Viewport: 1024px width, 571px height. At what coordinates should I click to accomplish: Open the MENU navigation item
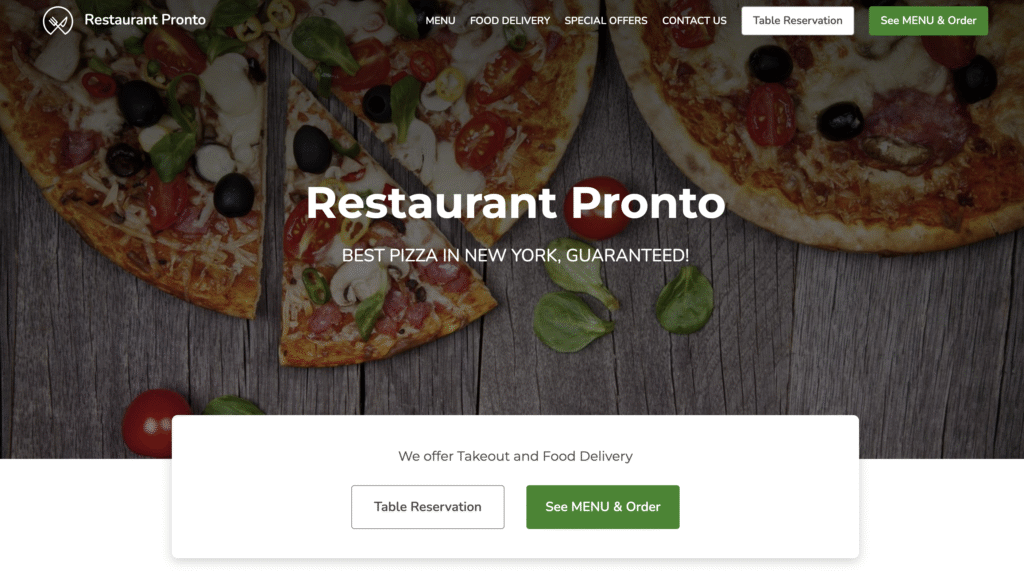[440, 21]
